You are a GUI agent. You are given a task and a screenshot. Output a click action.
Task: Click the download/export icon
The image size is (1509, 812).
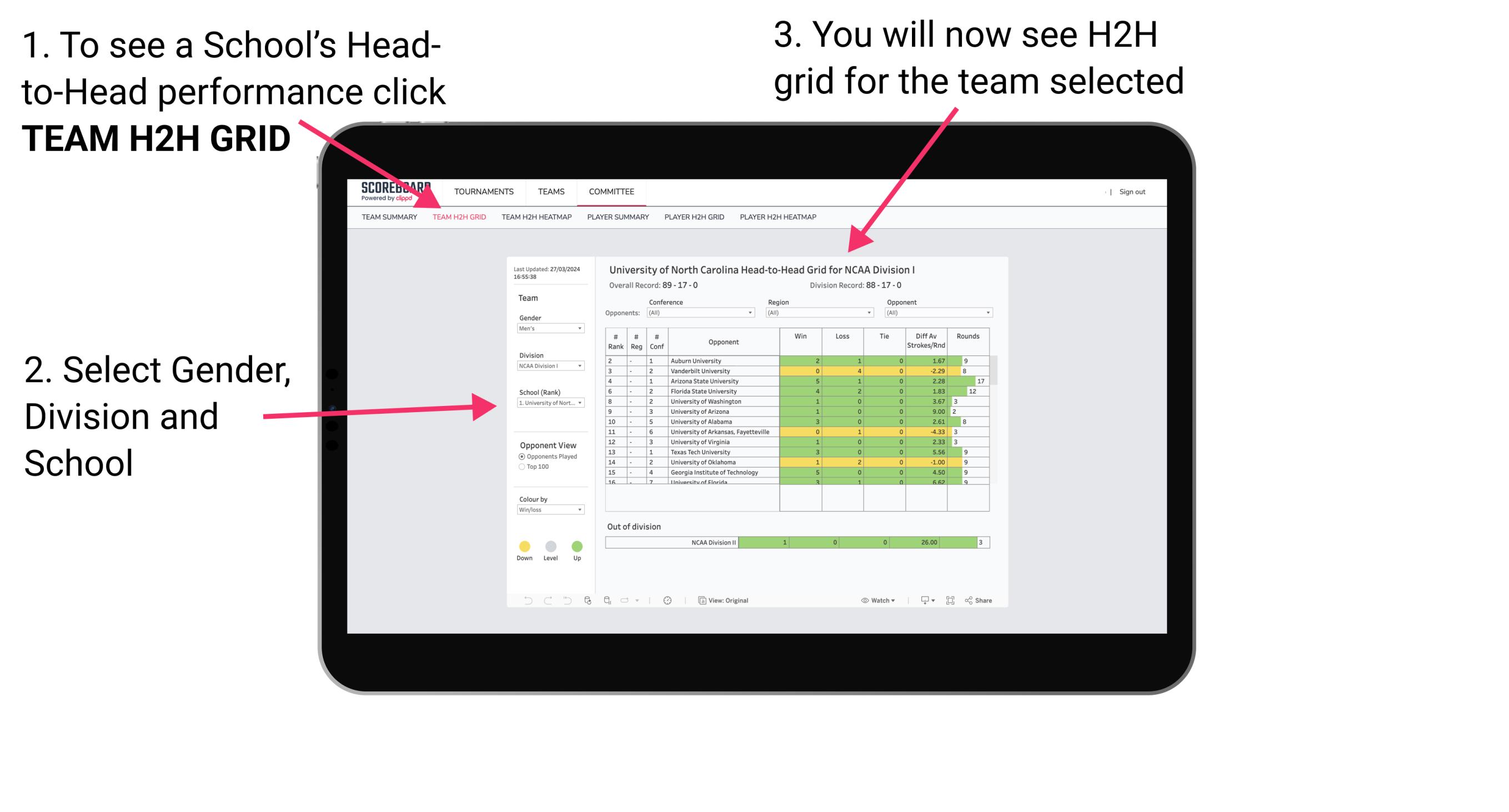921,600
